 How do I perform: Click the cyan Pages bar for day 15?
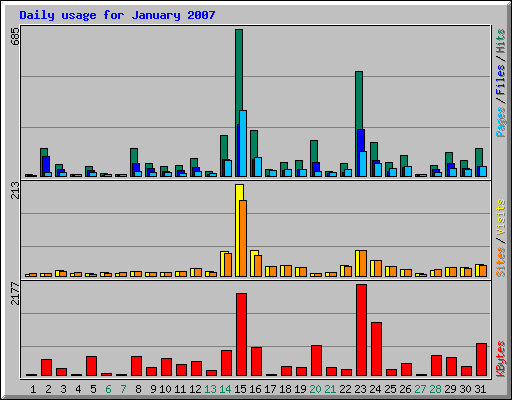(x=243, y=143)
